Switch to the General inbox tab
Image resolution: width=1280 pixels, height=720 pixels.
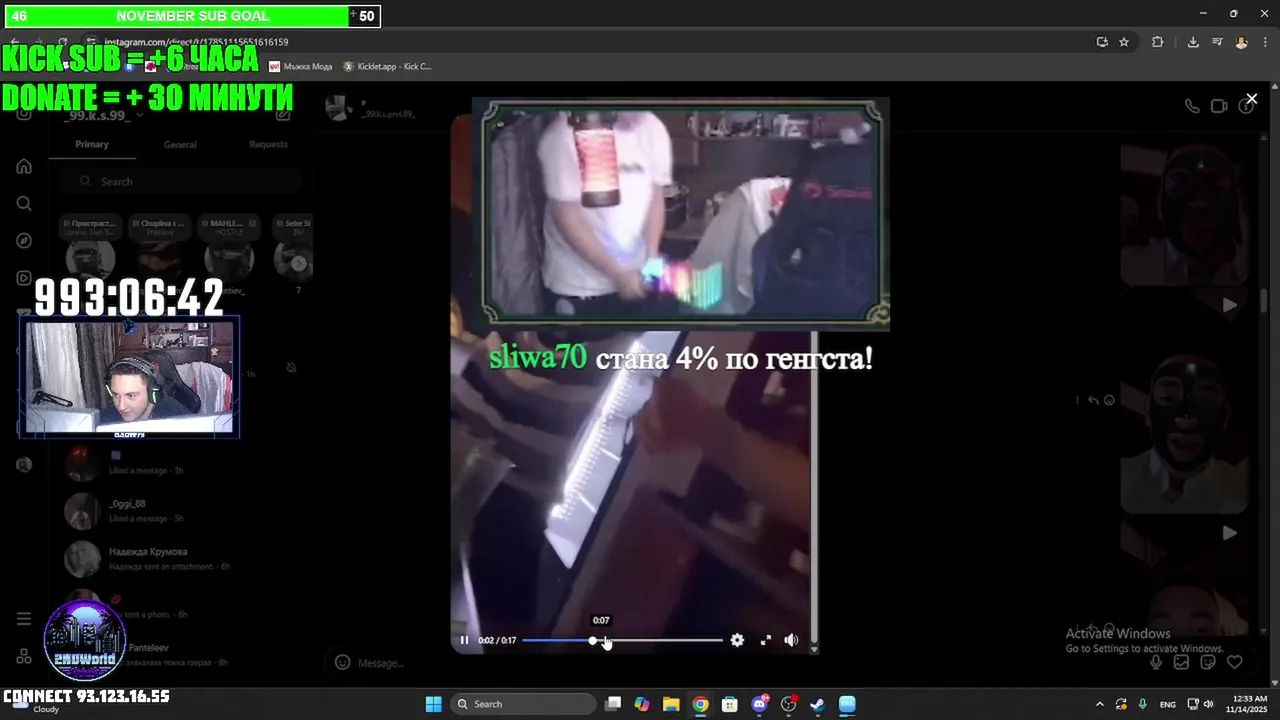click(180, 144)
